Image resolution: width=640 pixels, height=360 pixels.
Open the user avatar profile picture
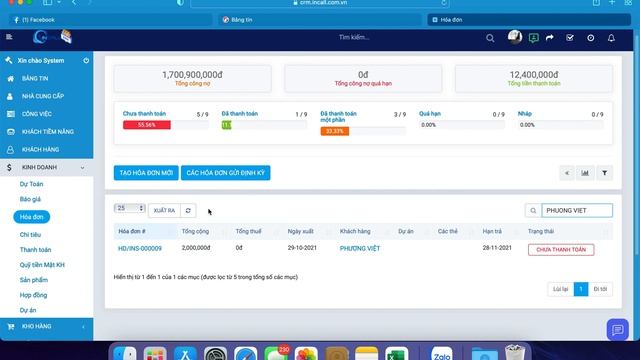click(x=515, y=37)
